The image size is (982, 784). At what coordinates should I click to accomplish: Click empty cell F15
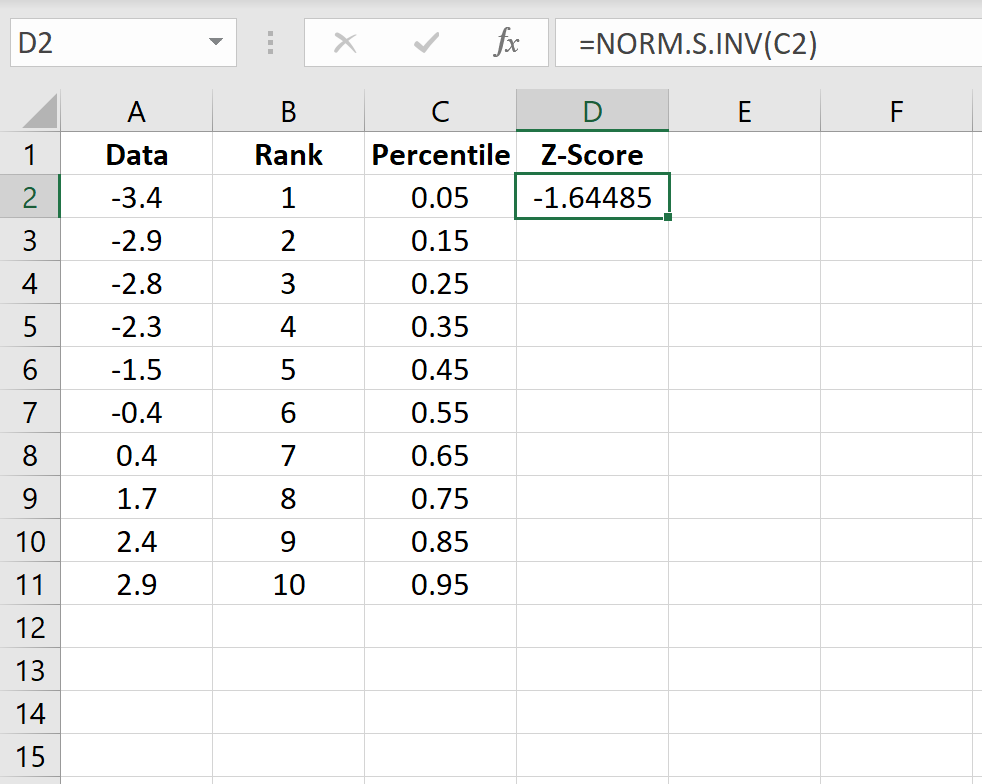[896, 756]
